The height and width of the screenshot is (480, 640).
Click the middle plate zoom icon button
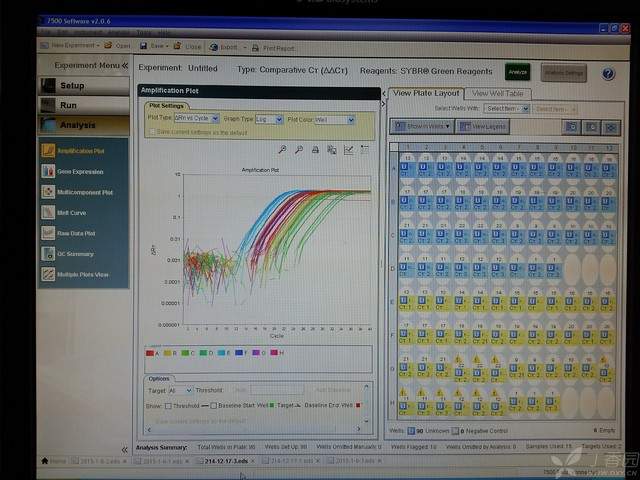point(591,127)
